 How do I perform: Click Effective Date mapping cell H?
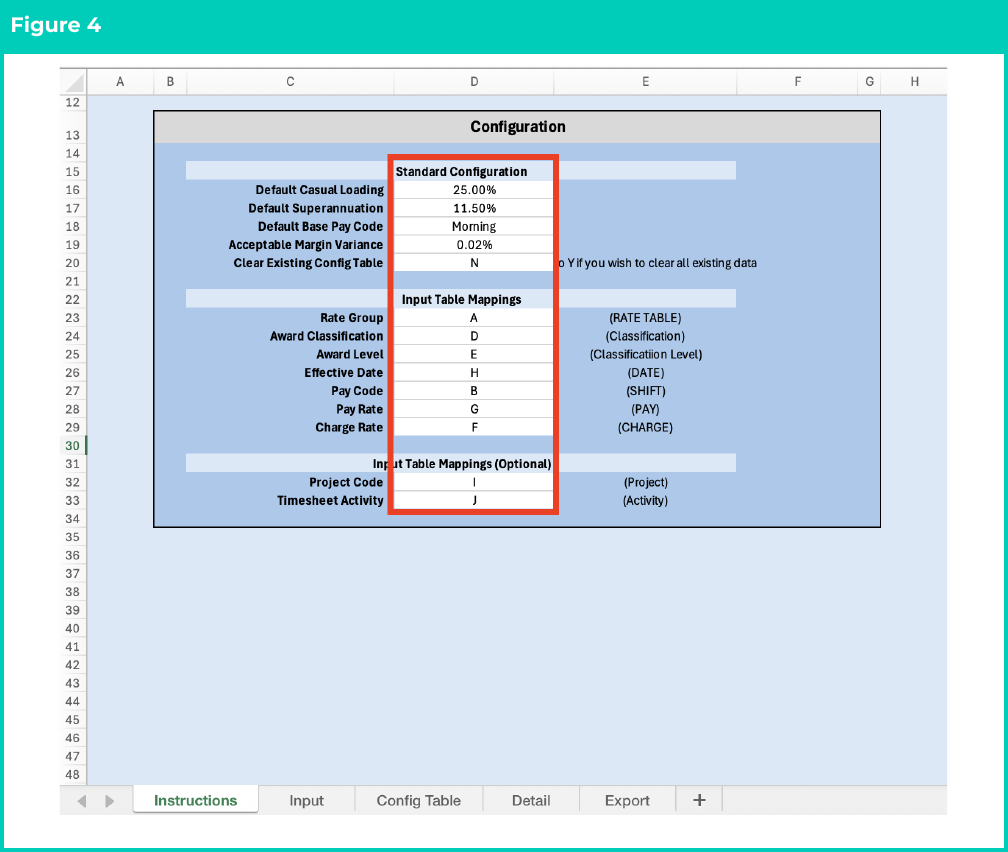pos(474,373)
